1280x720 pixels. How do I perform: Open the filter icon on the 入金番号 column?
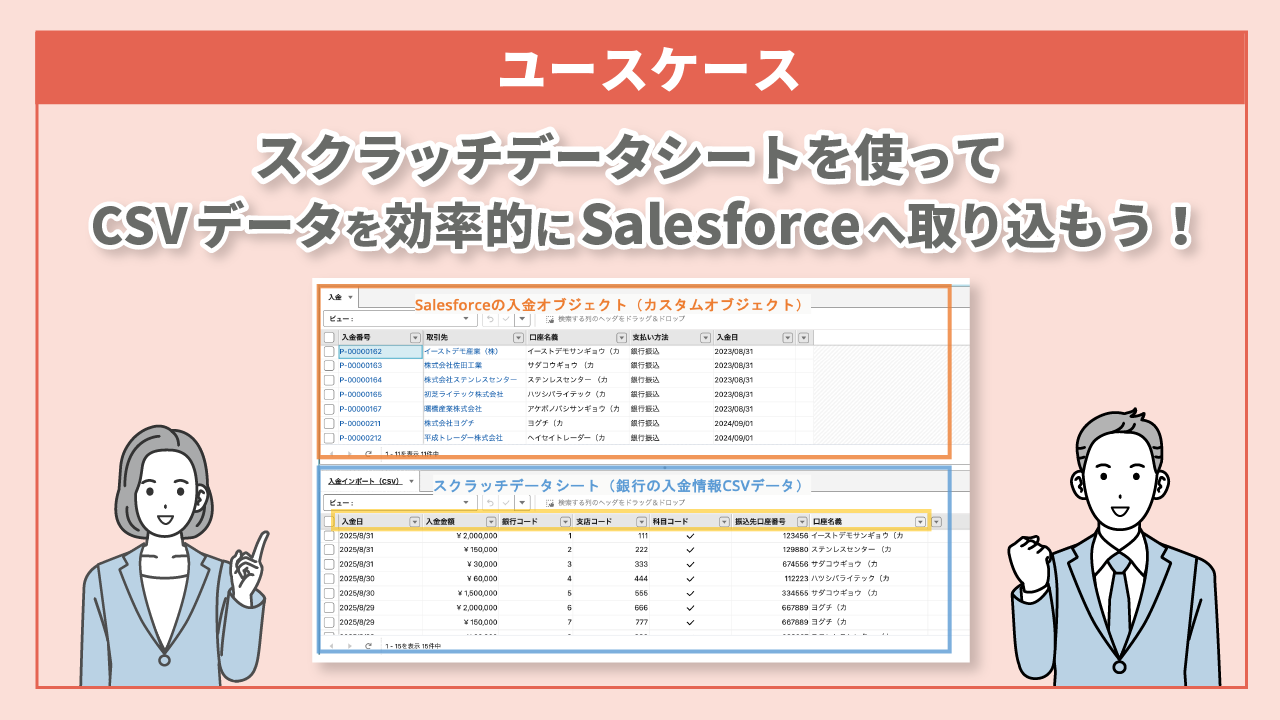coord(415,338)
